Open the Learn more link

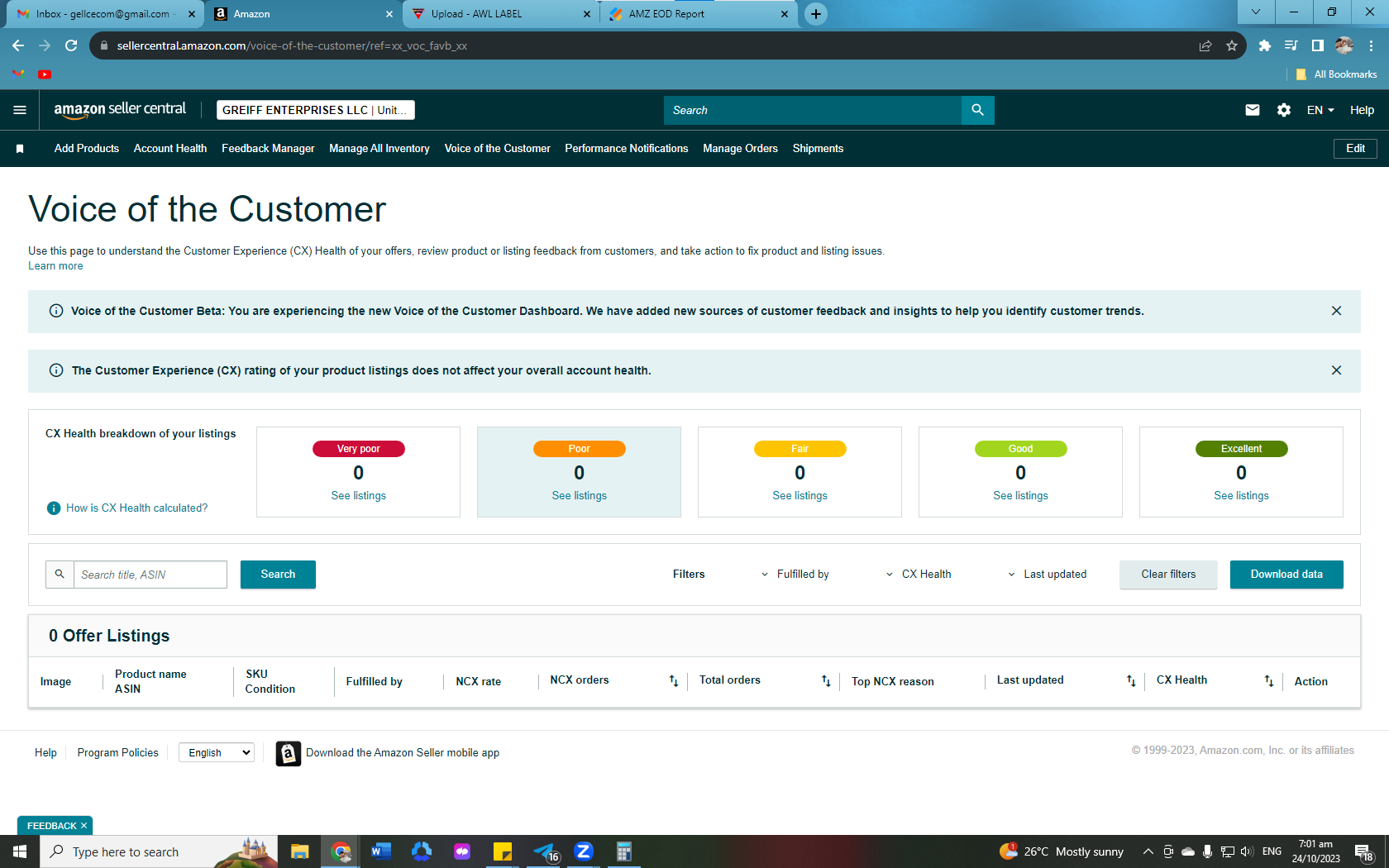pyautogui.click(x=55, y=266)
